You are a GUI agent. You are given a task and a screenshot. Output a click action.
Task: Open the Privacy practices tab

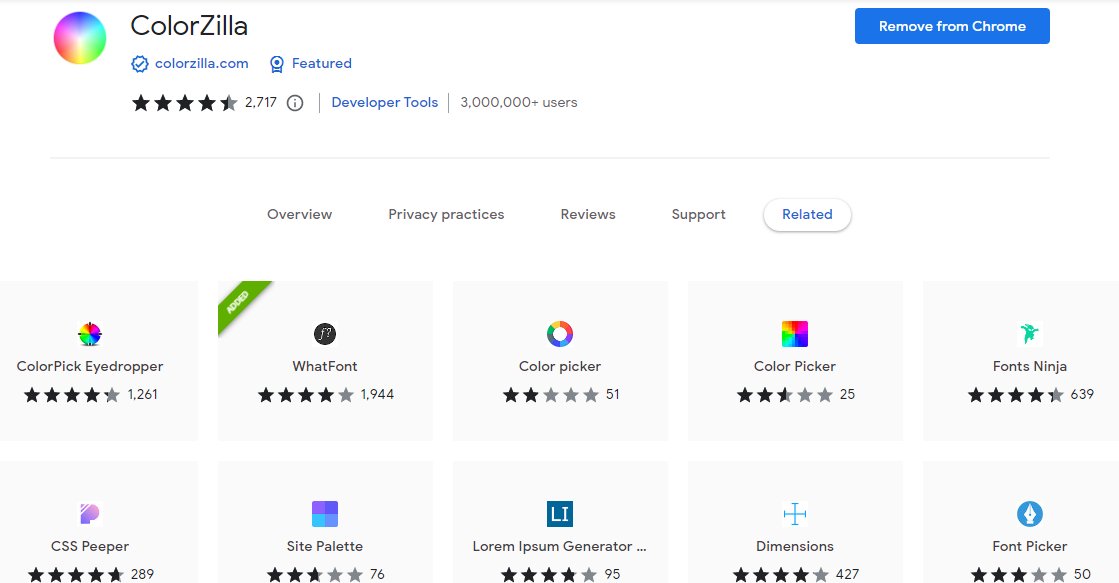click(445, 214)
